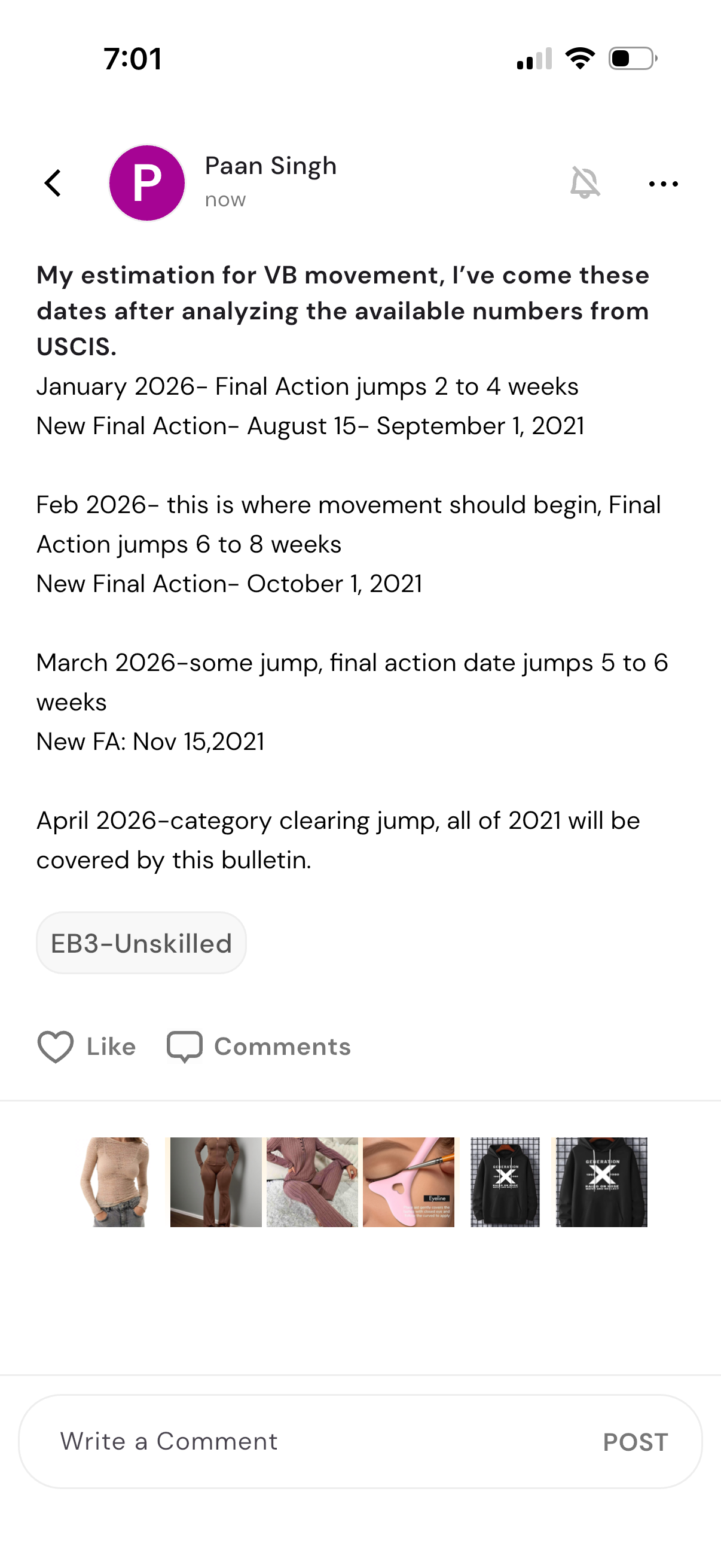Open the first black Generation X hoodie ad

pyautogui.click(x=505, y=1182)
